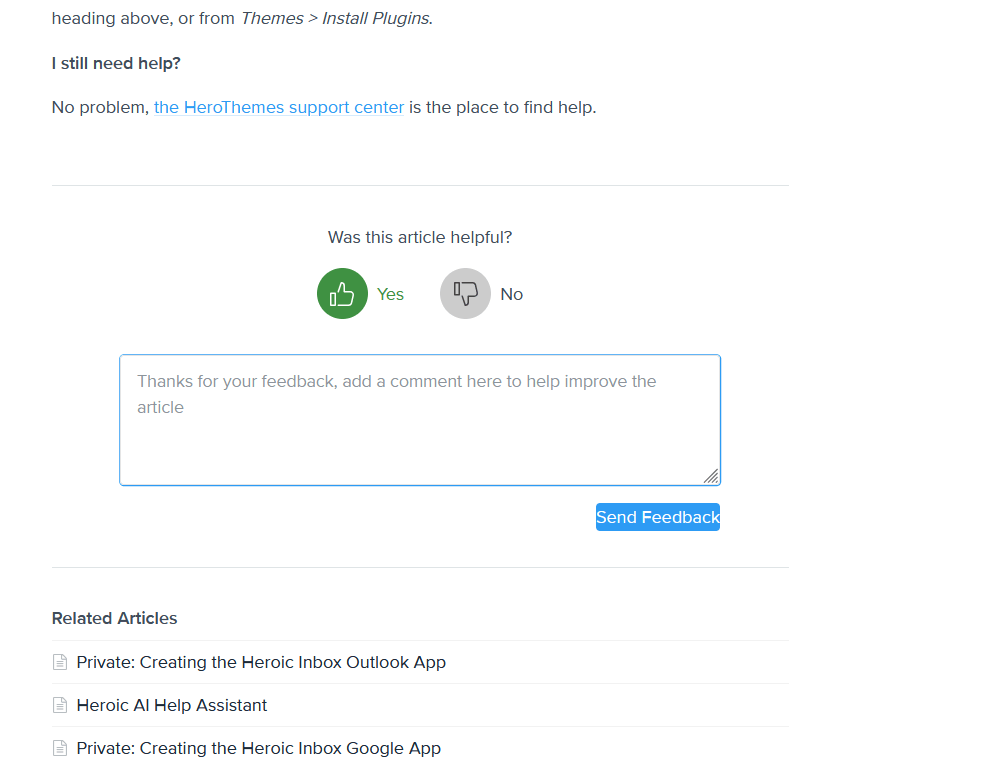
Task: Click the "Was this article helpful?" prompt
Action: tap(420, 237)
